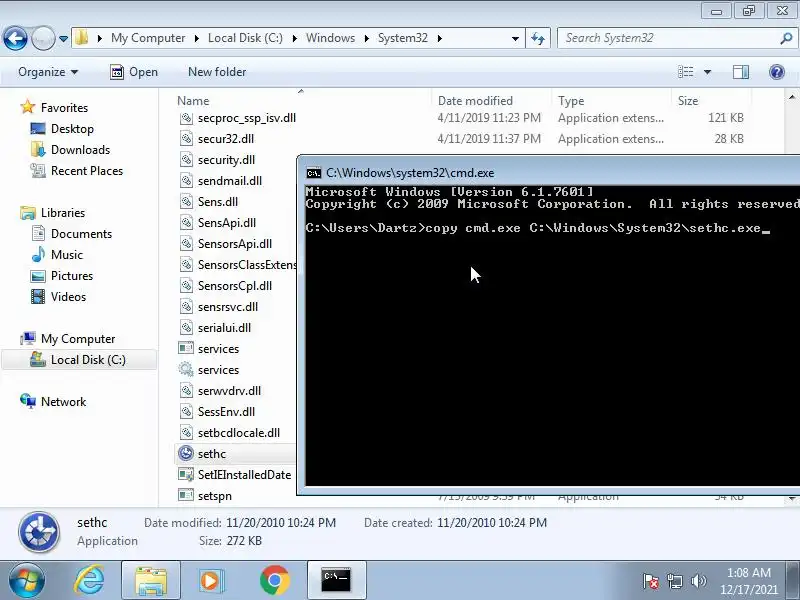Select serialui.dll file icon
The width and height of the screenshot is (800, 600).
pos(186,328)
